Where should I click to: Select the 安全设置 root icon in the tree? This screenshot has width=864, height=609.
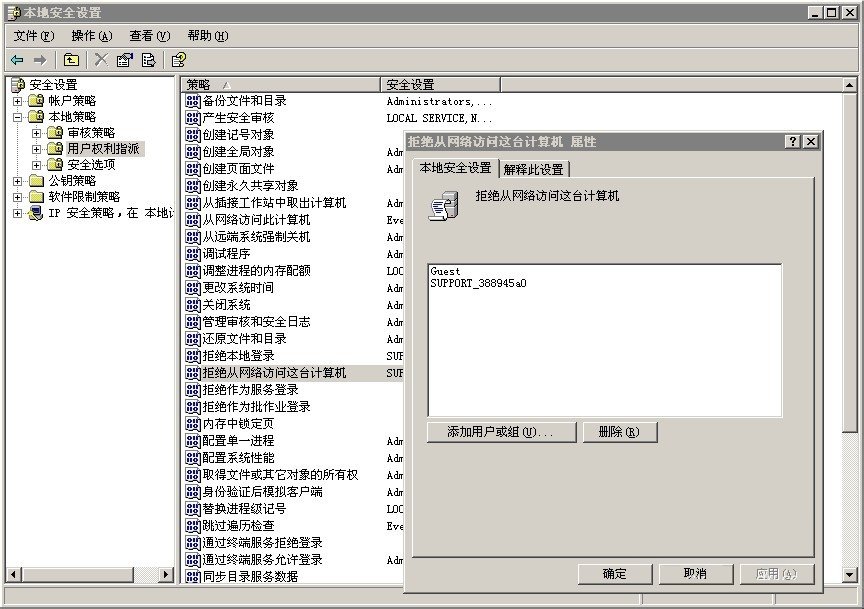pos(18,84)
